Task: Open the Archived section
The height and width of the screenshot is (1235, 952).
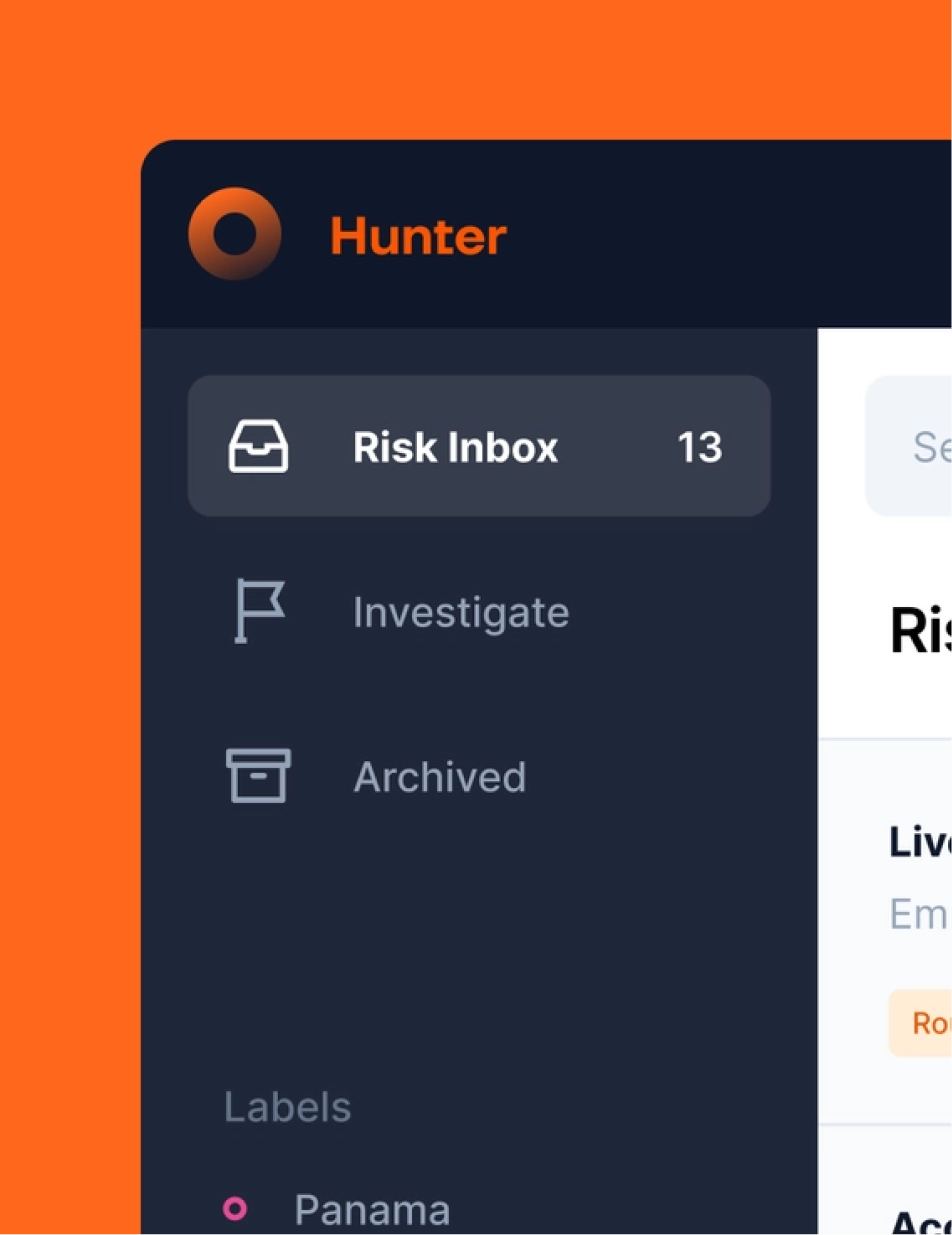Action: (x=439, y=777)
